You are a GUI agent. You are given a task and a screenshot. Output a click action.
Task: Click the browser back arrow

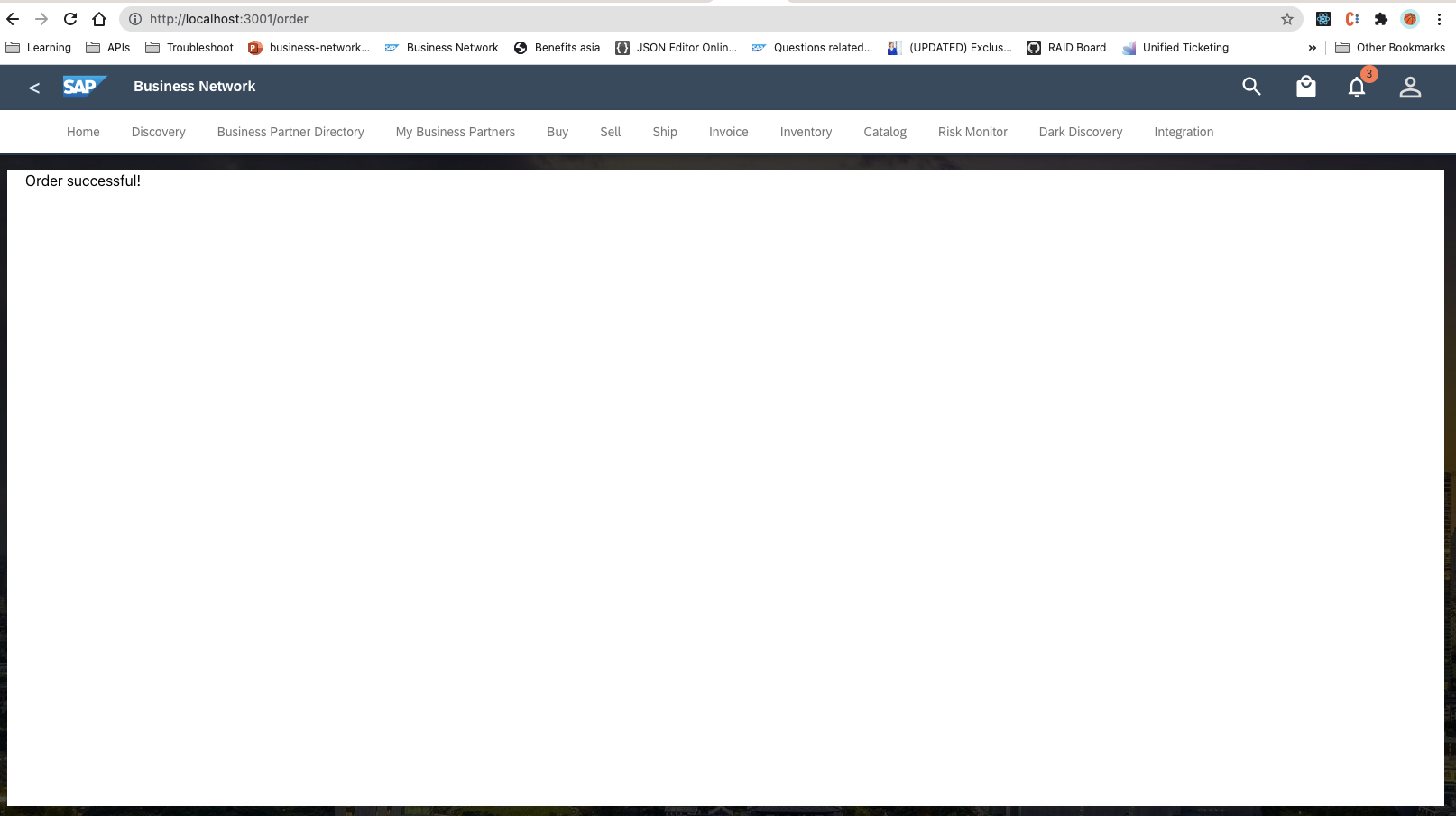(13, 19)
